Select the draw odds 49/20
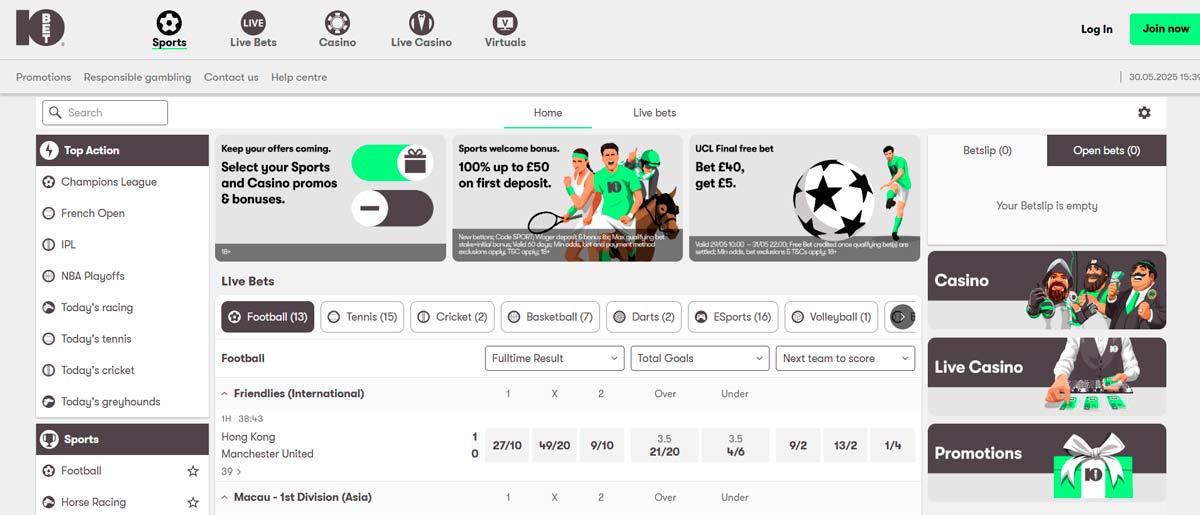This screenshot has height=515, width=1200. tap(554, 446)
